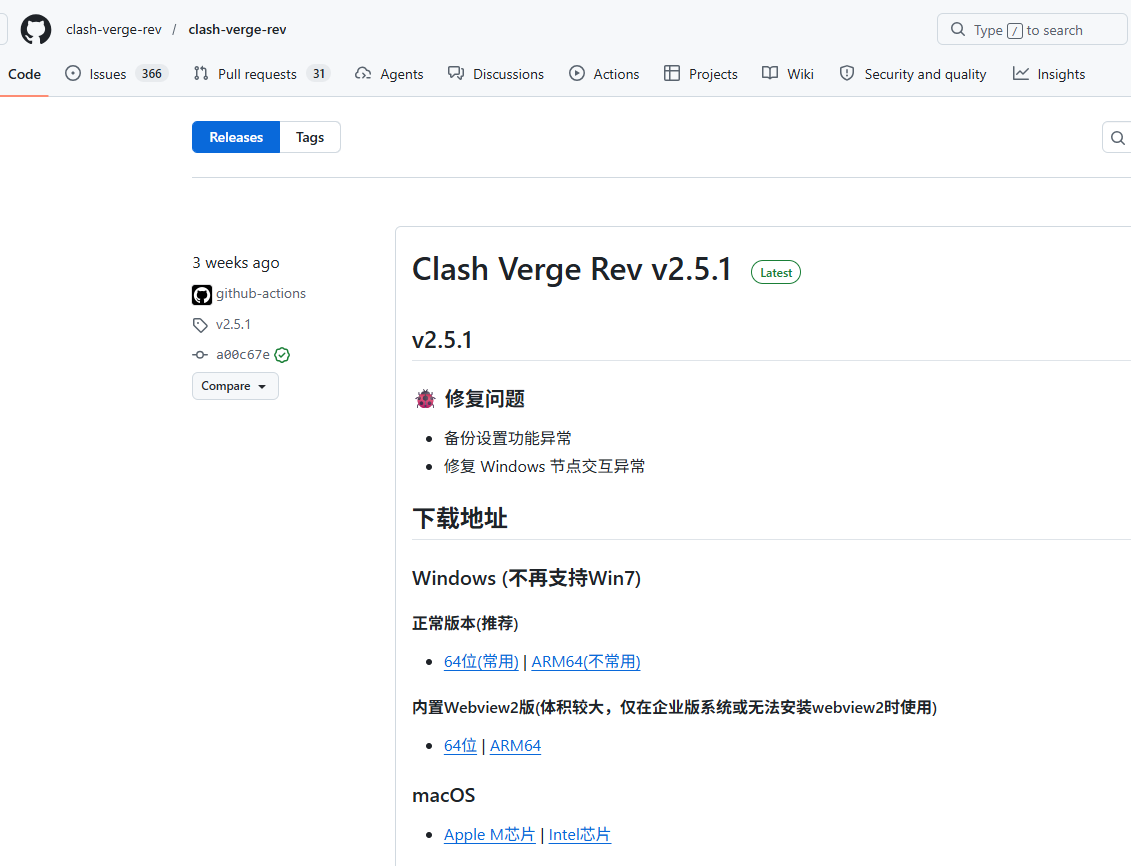Download Webview2 64位 build
This screenshot has height=866, width=1131.
click(x=460, y=746)
